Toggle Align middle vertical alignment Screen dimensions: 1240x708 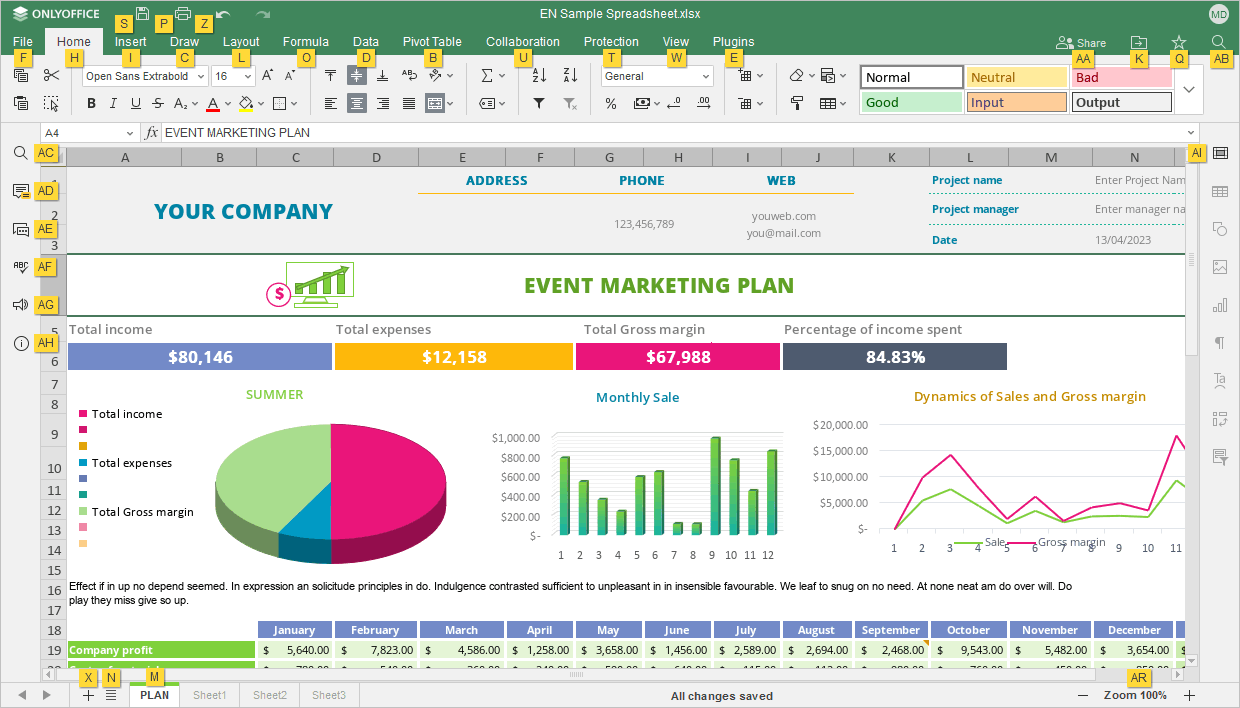pyautogui.click(x=357, y=75)
